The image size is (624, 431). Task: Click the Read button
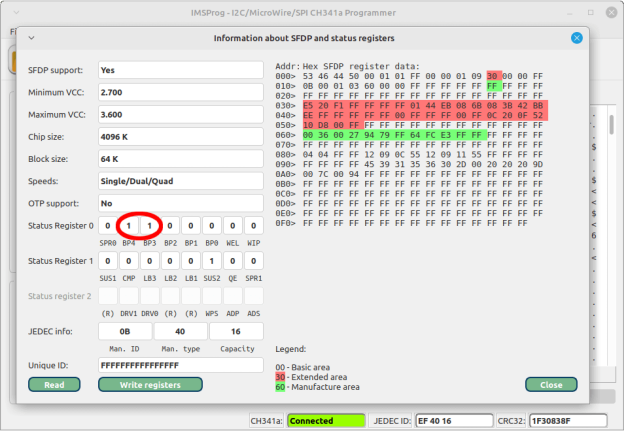pyautogui.click(x=54, y=384)
